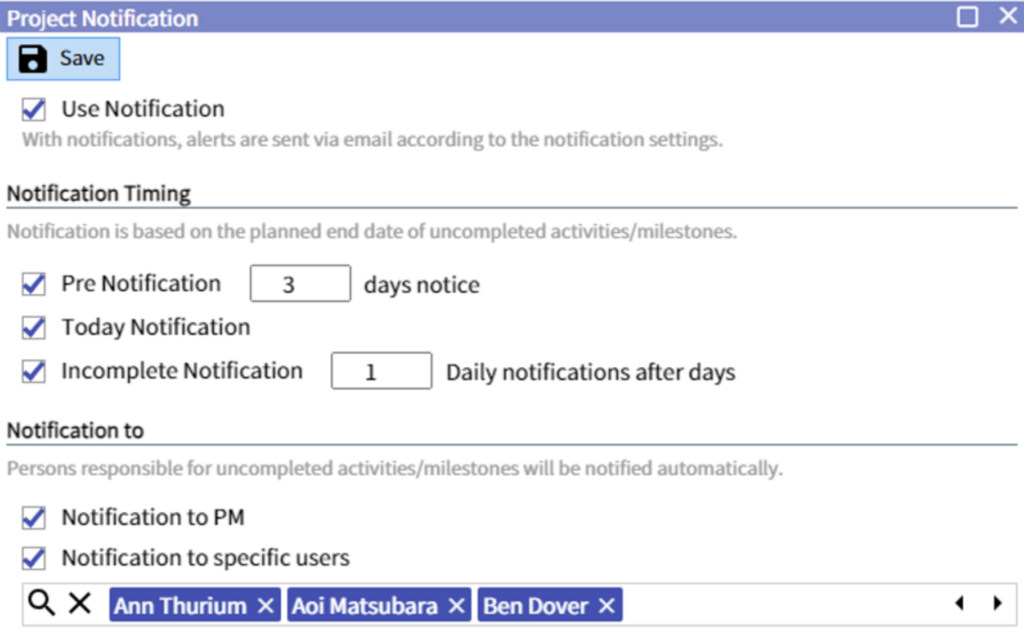Screen dimensions: 1024x631
Task: Uncheck Notification to PM
Action: click(33, 517)
